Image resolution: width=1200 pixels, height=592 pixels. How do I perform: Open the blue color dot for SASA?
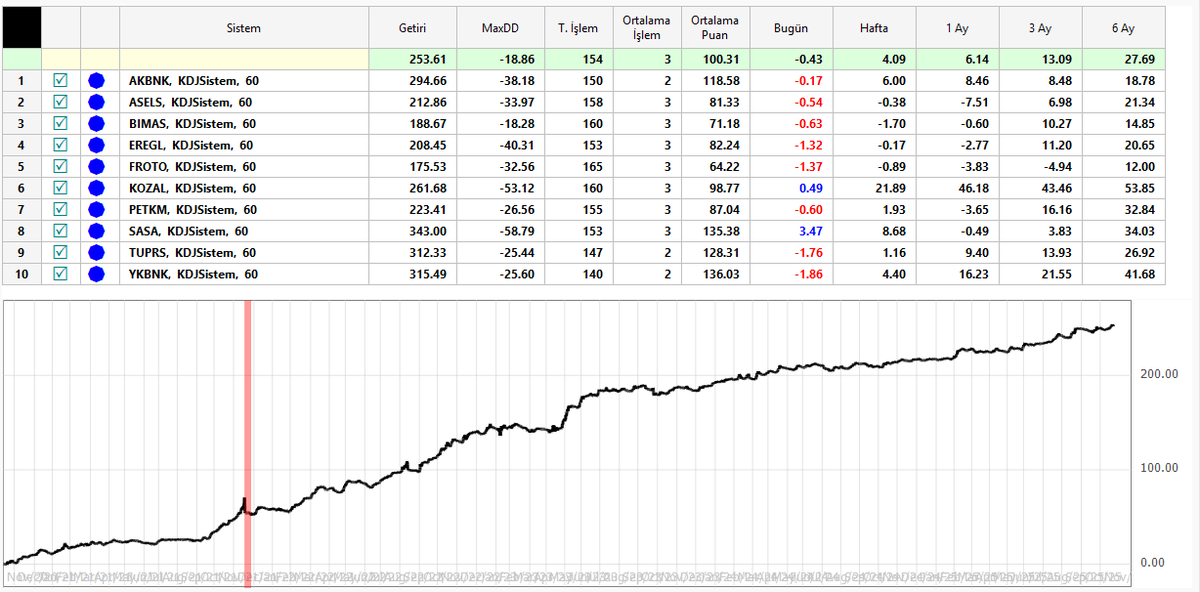(98, 231)
